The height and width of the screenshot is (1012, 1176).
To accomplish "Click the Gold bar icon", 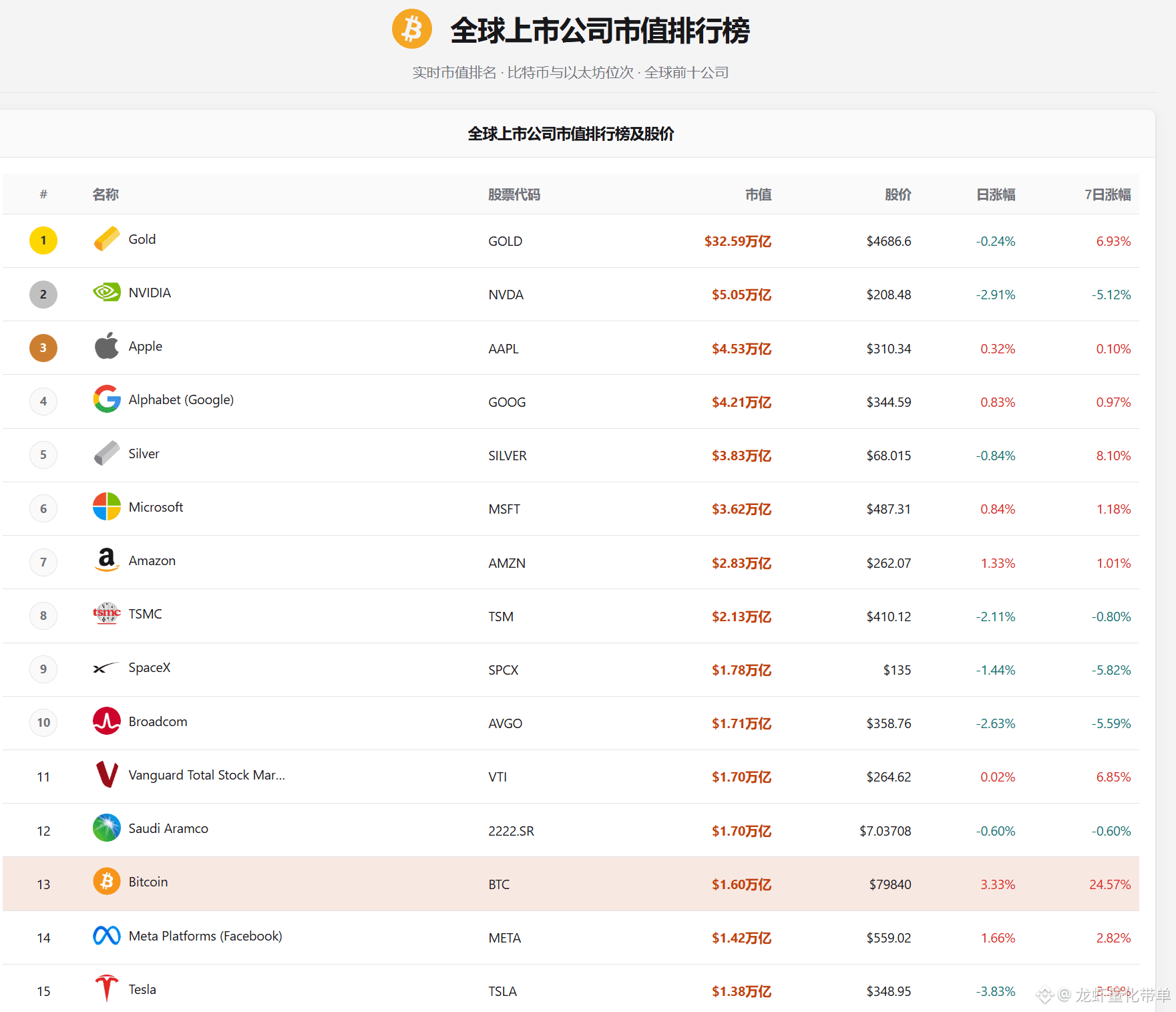I will click(x=107, y=239).
